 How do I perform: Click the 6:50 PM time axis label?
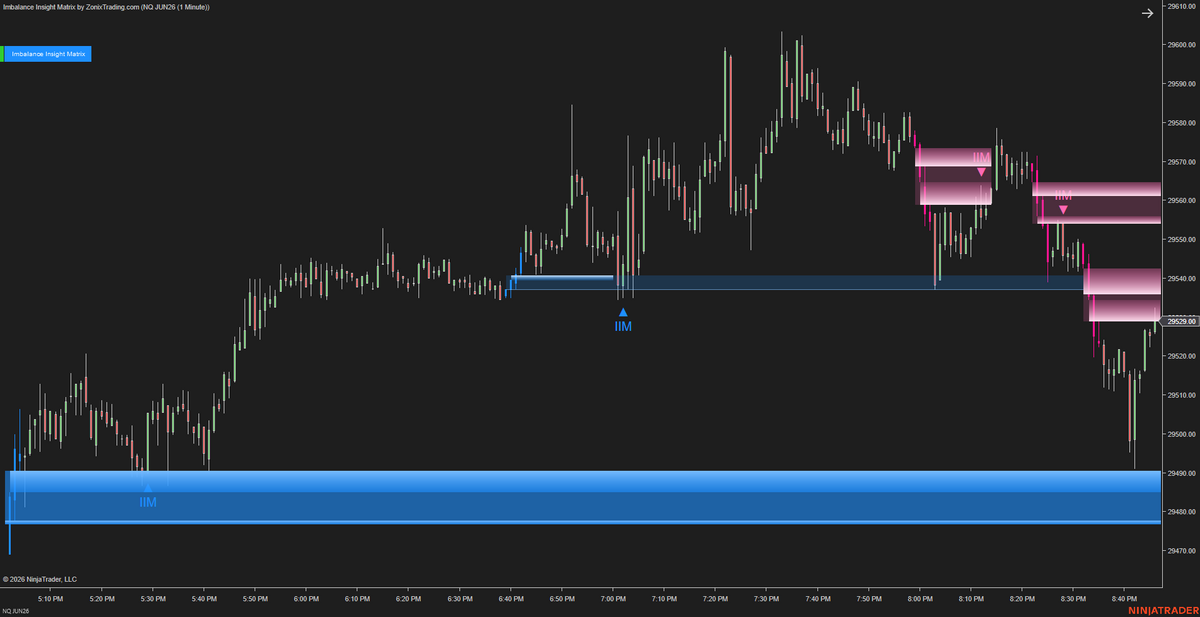(563, 599)
